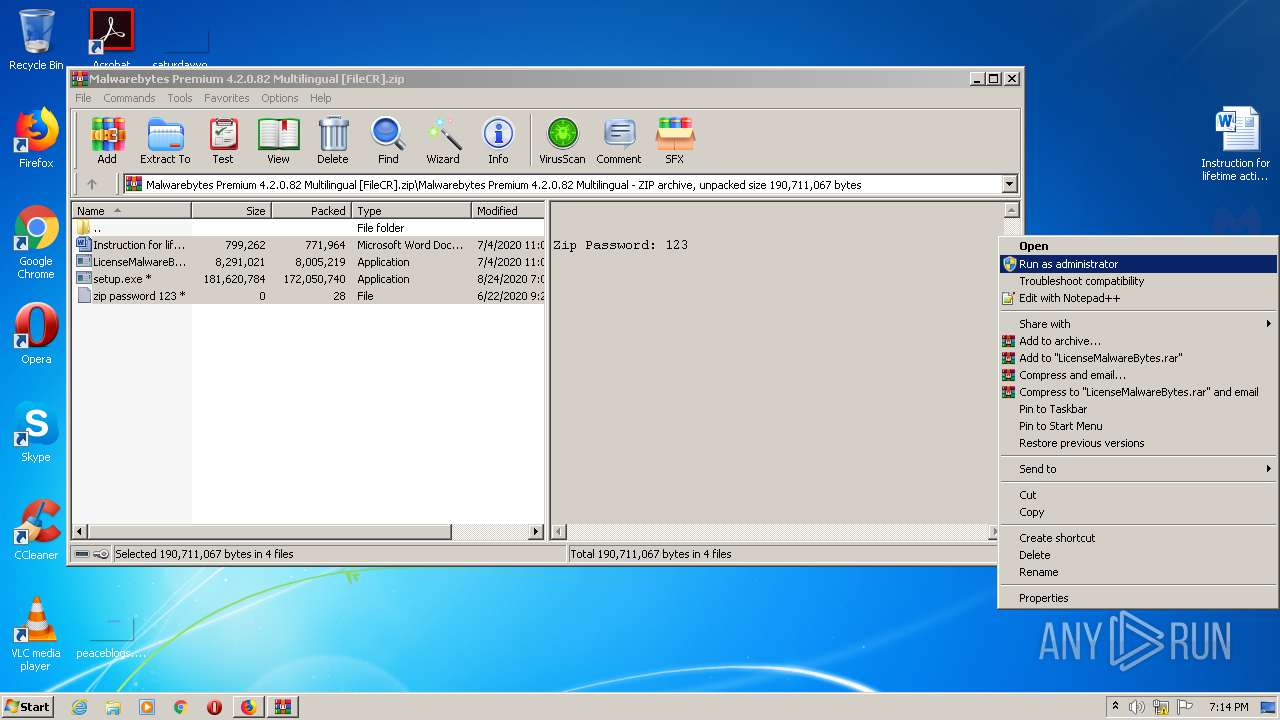Choose Run as administrator
Screen dimensions: 1280x720
click(x=1139, y=264)
